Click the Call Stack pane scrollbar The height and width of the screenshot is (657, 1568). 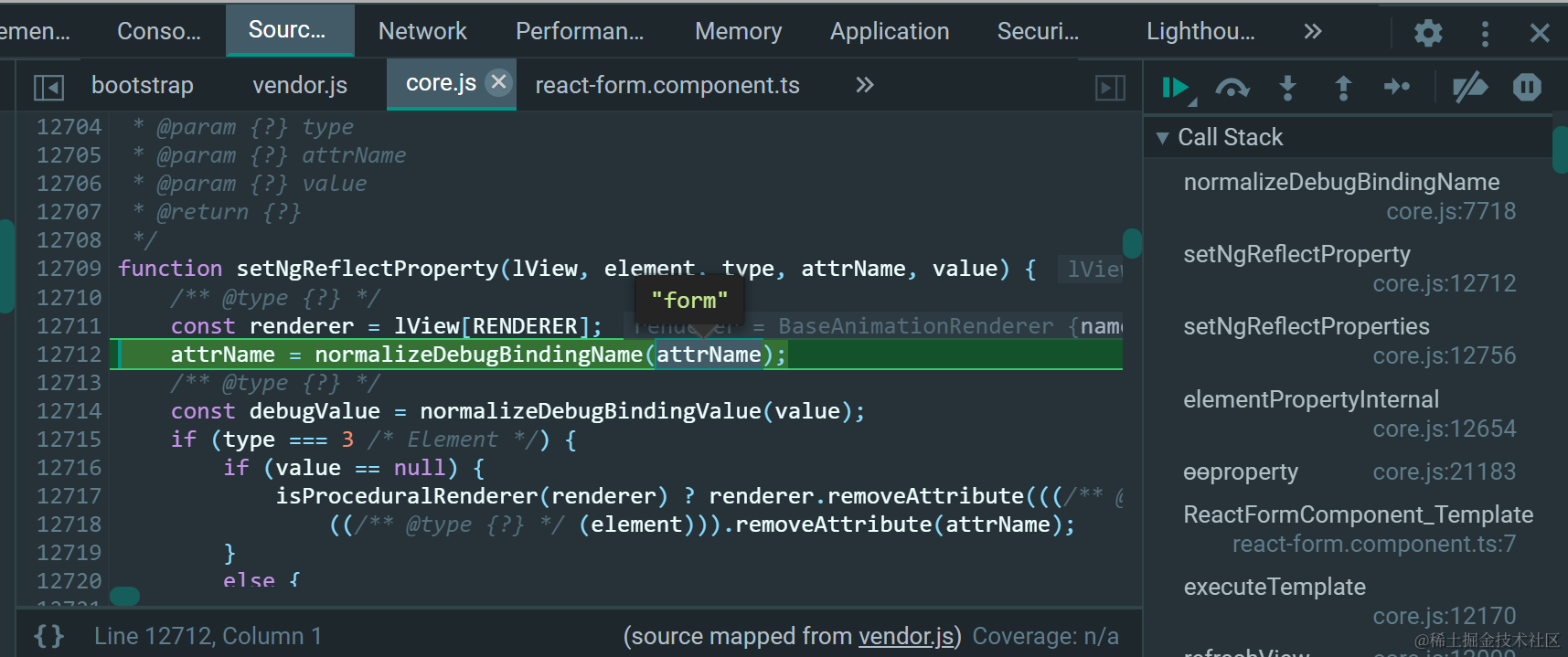(1560, 149)
